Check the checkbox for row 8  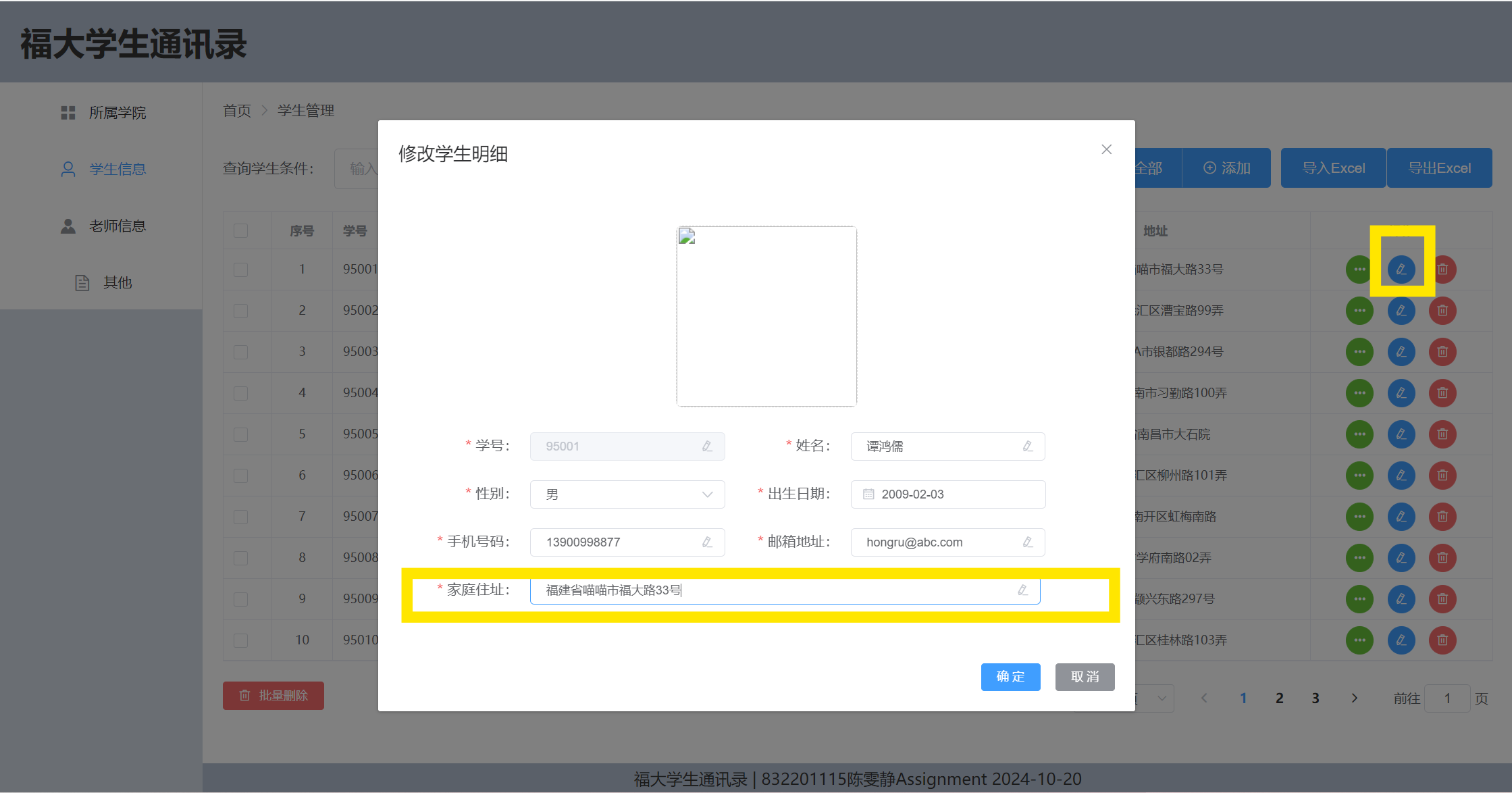point(240,558)
